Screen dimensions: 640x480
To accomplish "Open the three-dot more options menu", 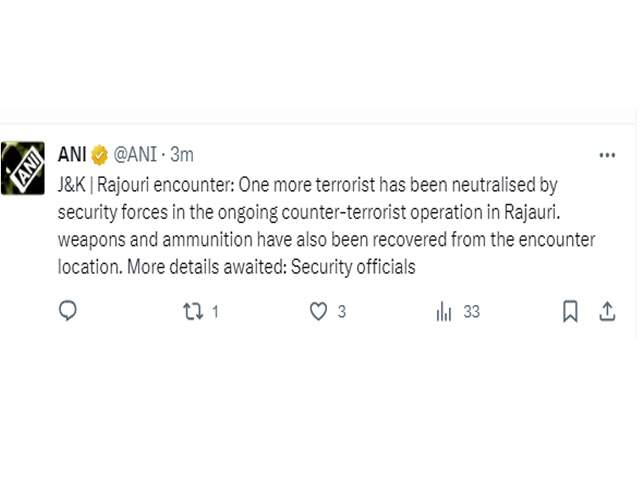I will pos(607,155).
